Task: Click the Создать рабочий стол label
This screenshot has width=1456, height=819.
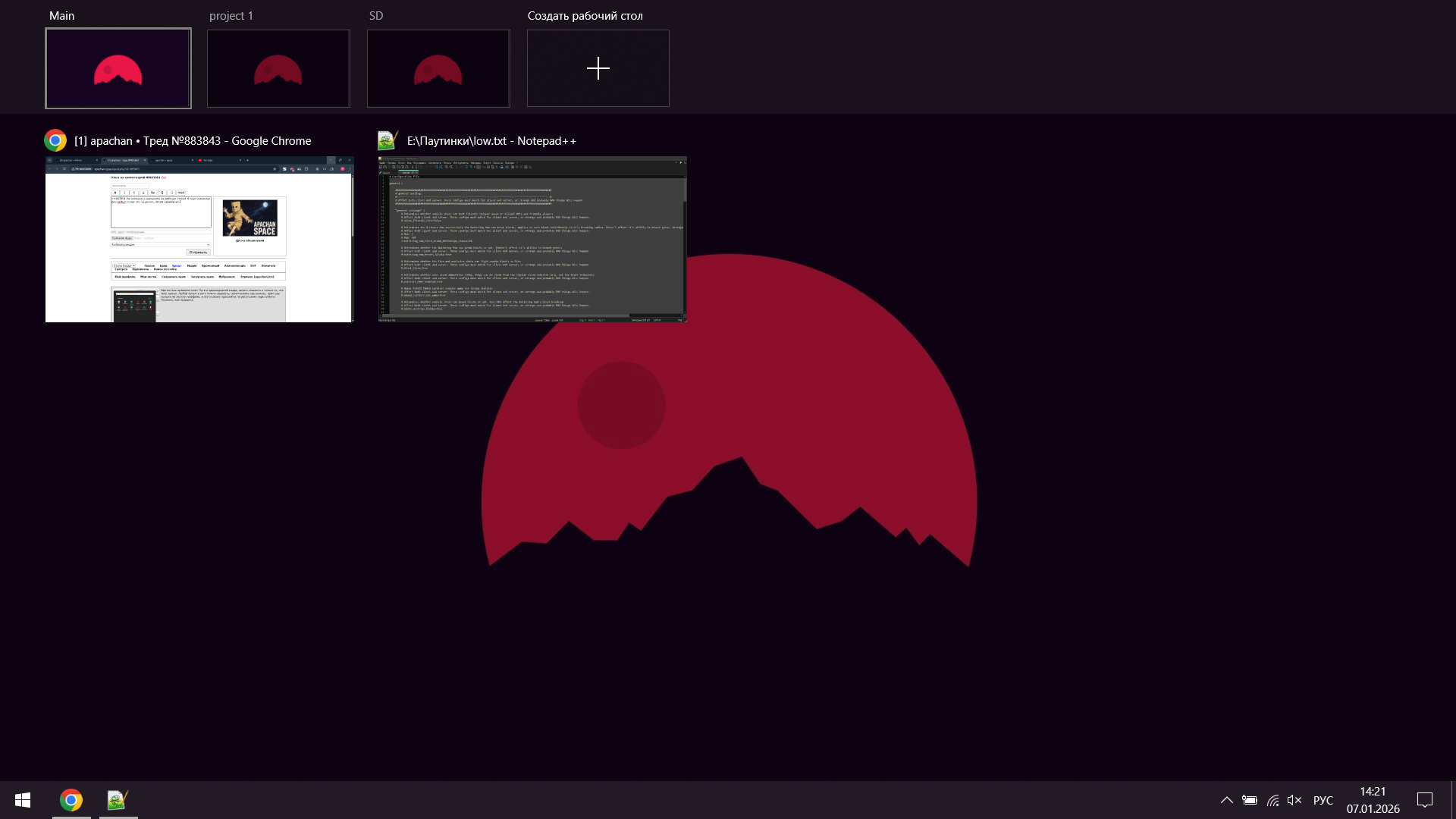Action: [585, 16]
